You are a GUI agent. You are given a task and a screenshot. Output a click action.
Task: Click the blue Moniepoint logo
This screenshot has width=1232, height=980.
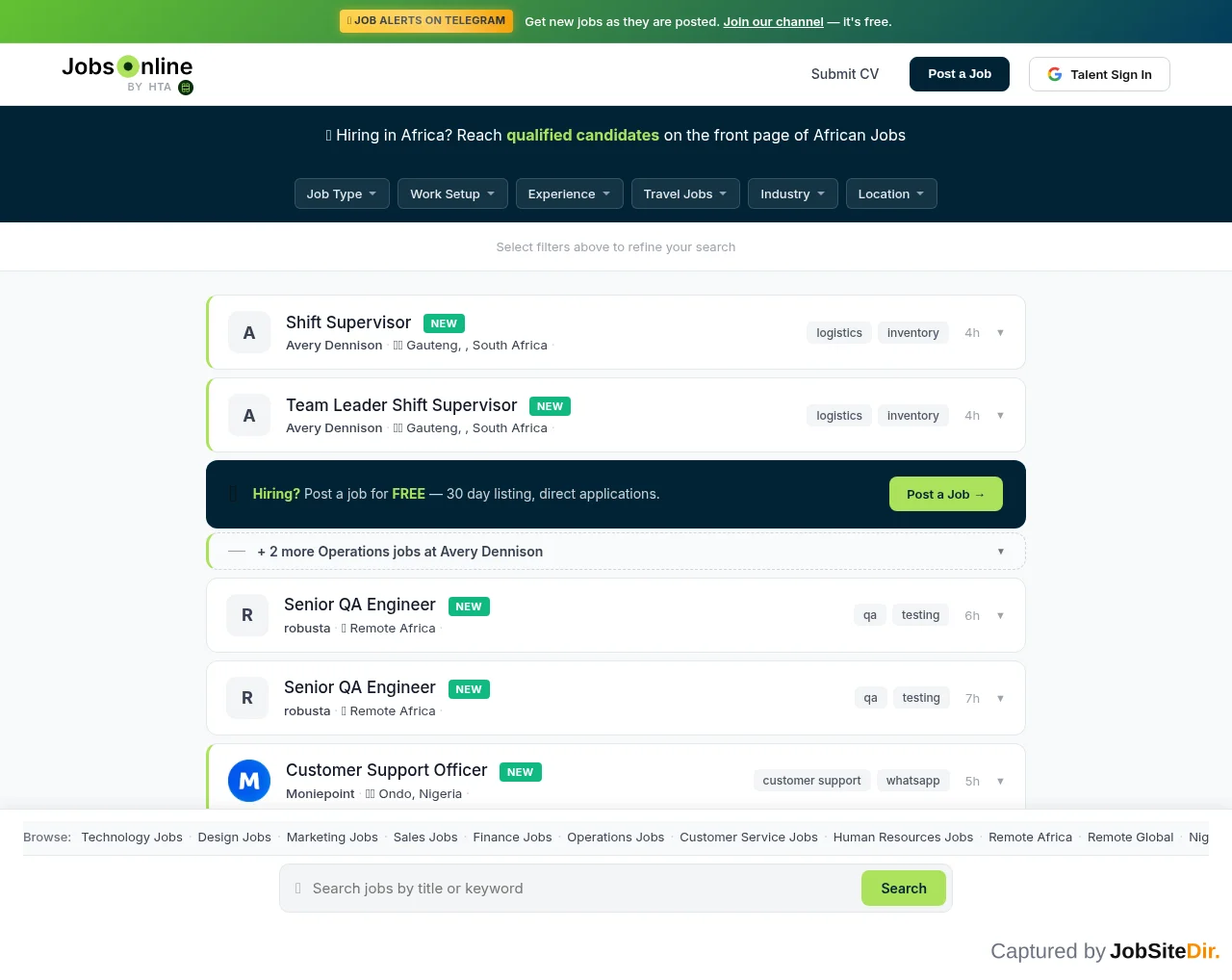[x=249, y=781]
